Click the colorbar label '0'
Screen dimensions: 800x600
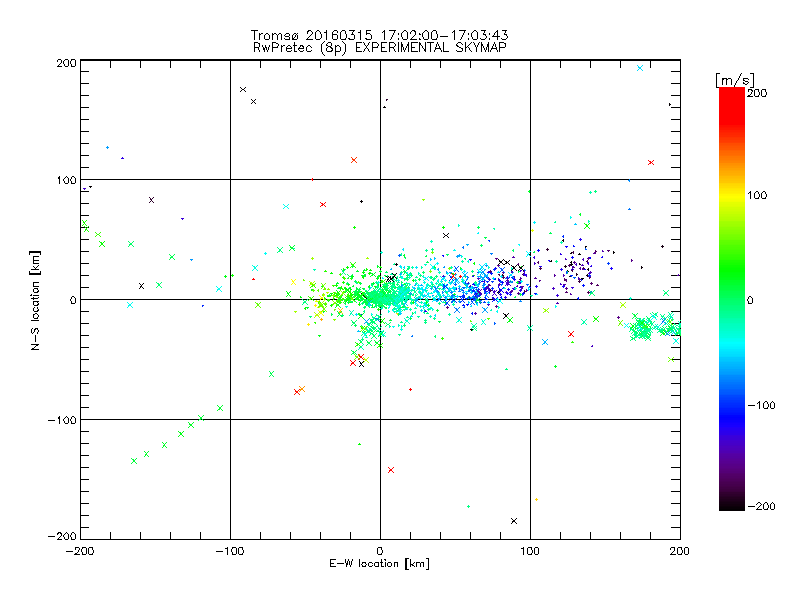750,301
